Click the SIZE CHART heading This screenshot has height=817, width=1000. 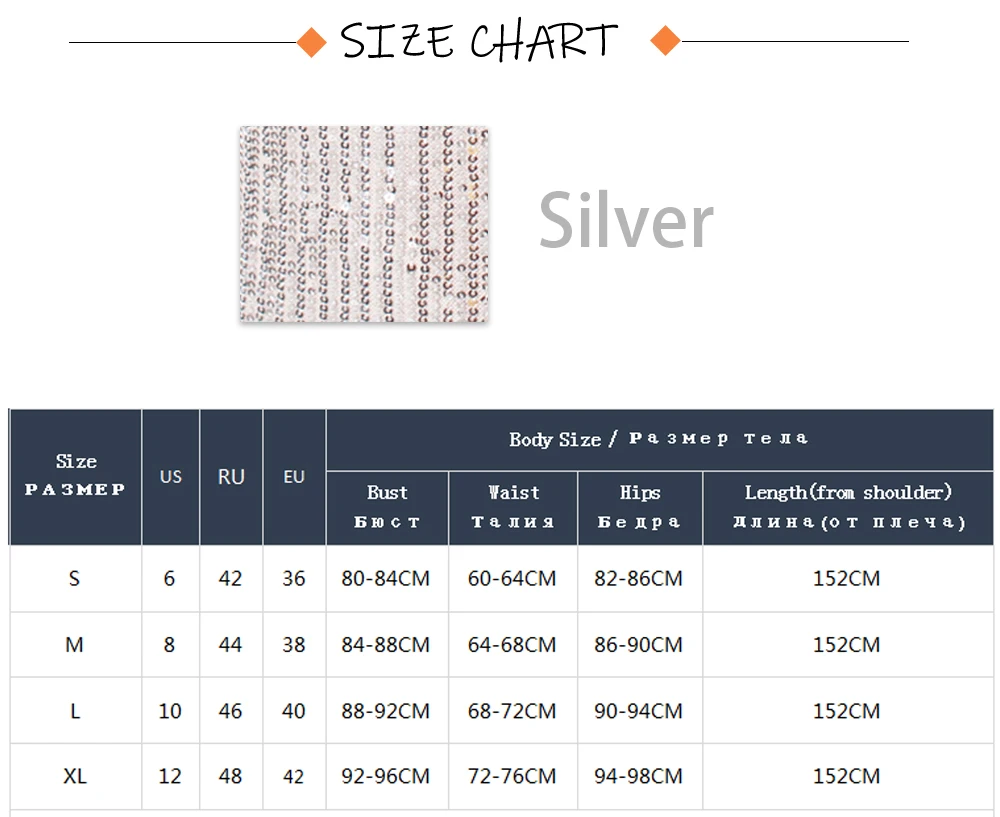click(479, 41)
